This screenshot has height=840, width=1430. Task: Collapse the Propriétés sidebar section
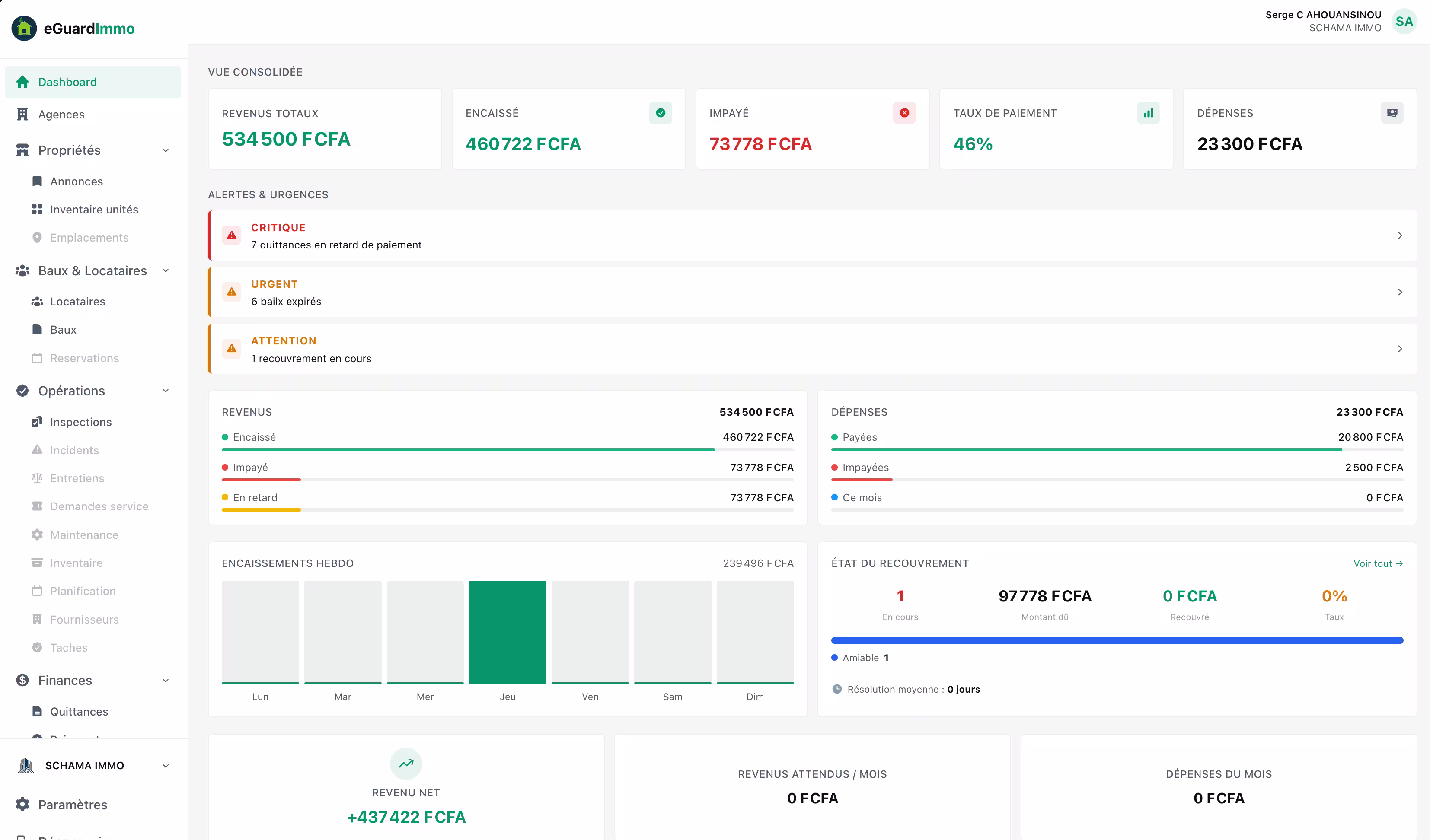tap(166, 150)
